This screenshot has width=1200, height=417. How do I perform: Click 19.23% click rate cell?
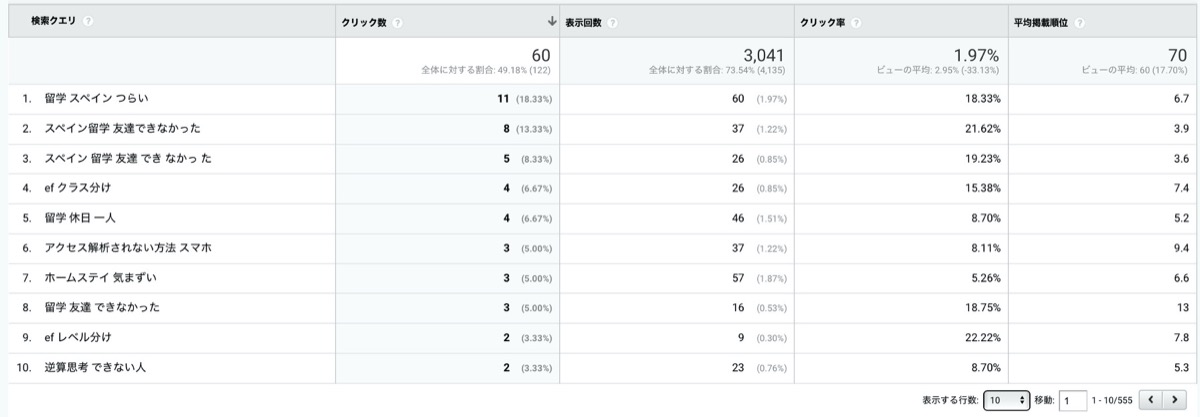982,158
